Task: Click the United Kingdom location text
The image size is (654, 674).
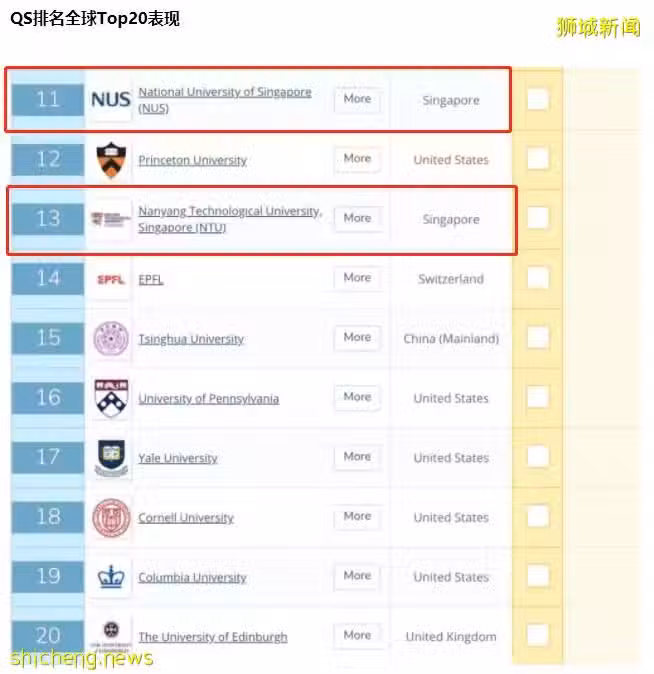Action: 451,637
